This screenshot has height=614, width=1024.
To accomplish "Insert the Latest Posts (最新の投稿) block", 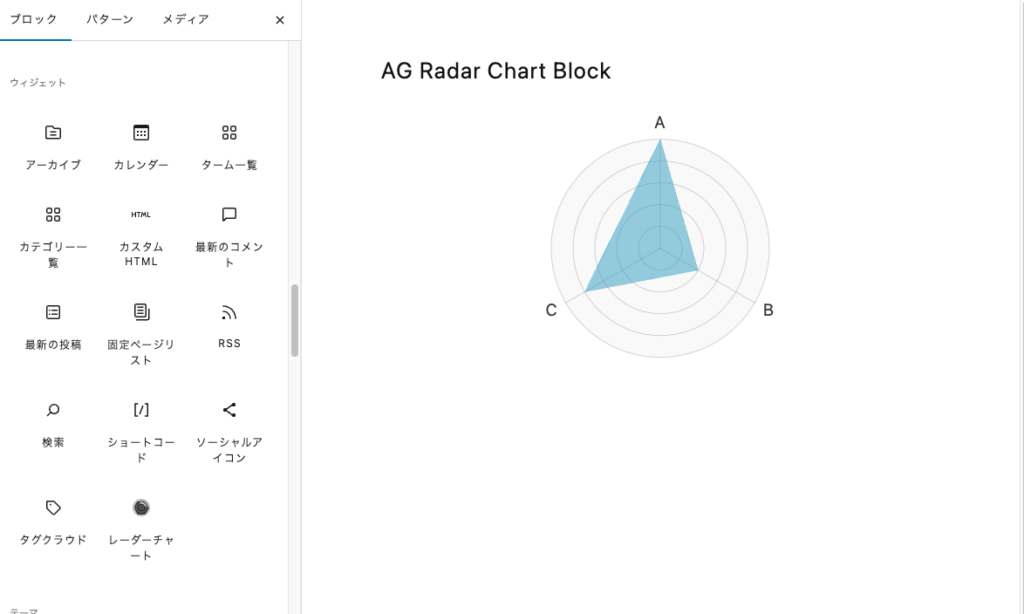I will [x=53, y=325].
